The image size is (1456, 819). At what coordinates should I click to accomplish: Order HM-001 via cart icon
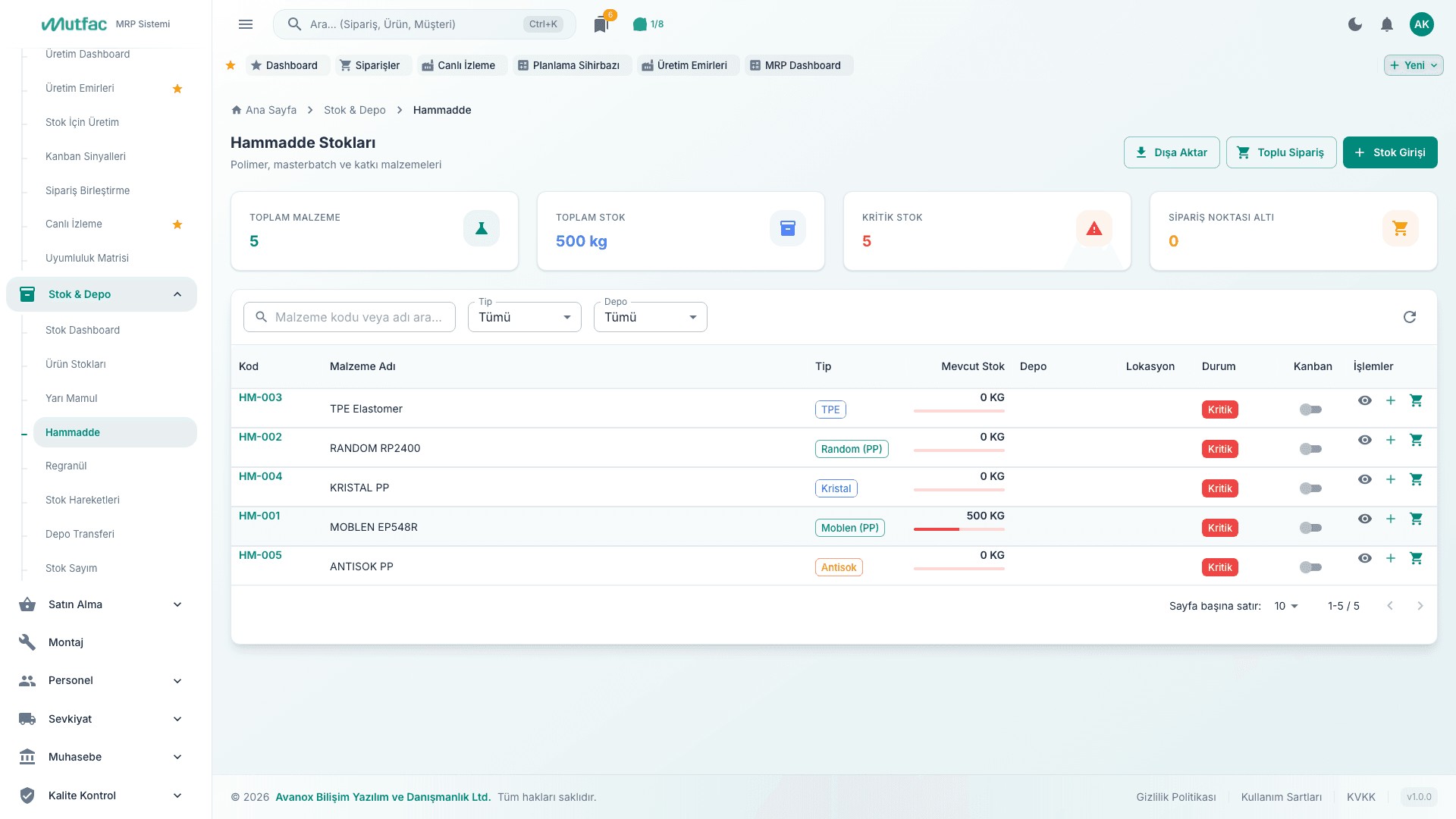[1416, 519]
